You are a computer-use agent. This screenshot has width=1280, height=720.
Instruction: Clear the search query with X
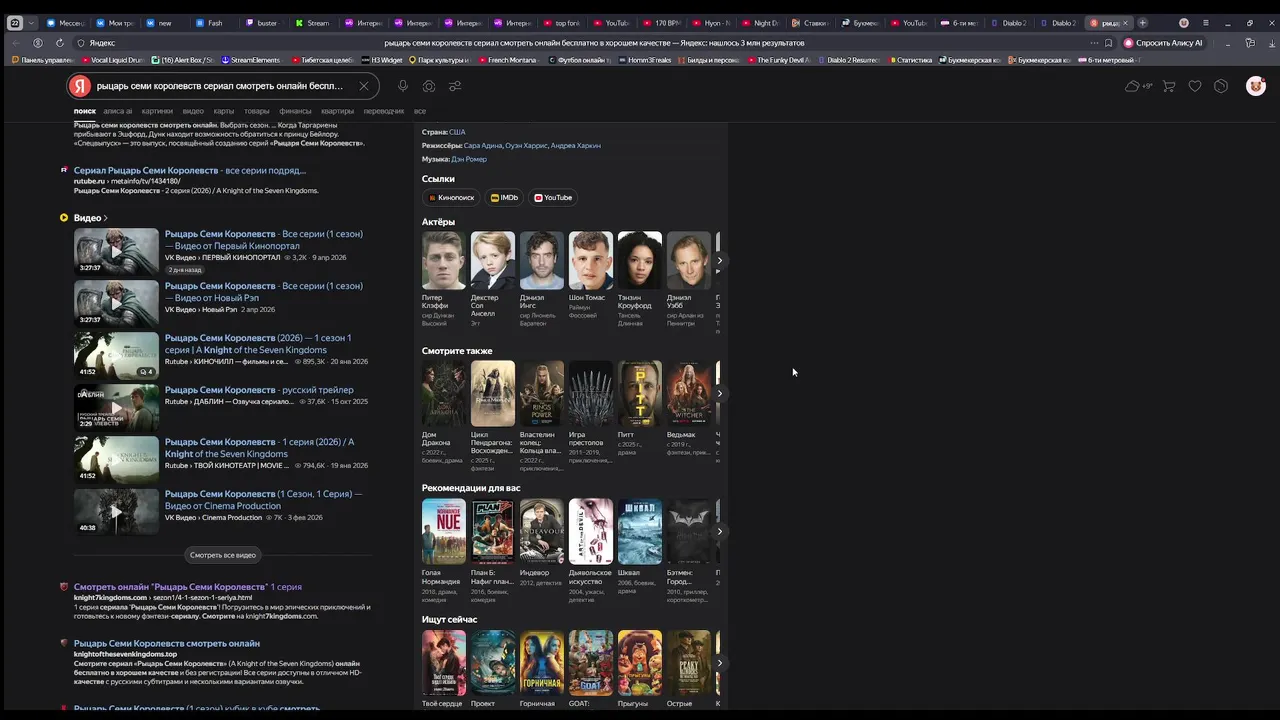click(364, 86)
